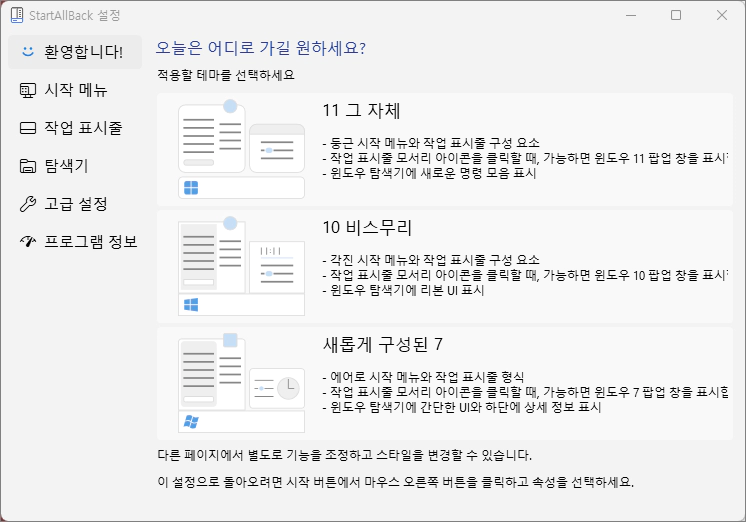Click the heading 오늘은 어디로 가길 원하세요?
746x522 pixels.
[x=261, y=48]
